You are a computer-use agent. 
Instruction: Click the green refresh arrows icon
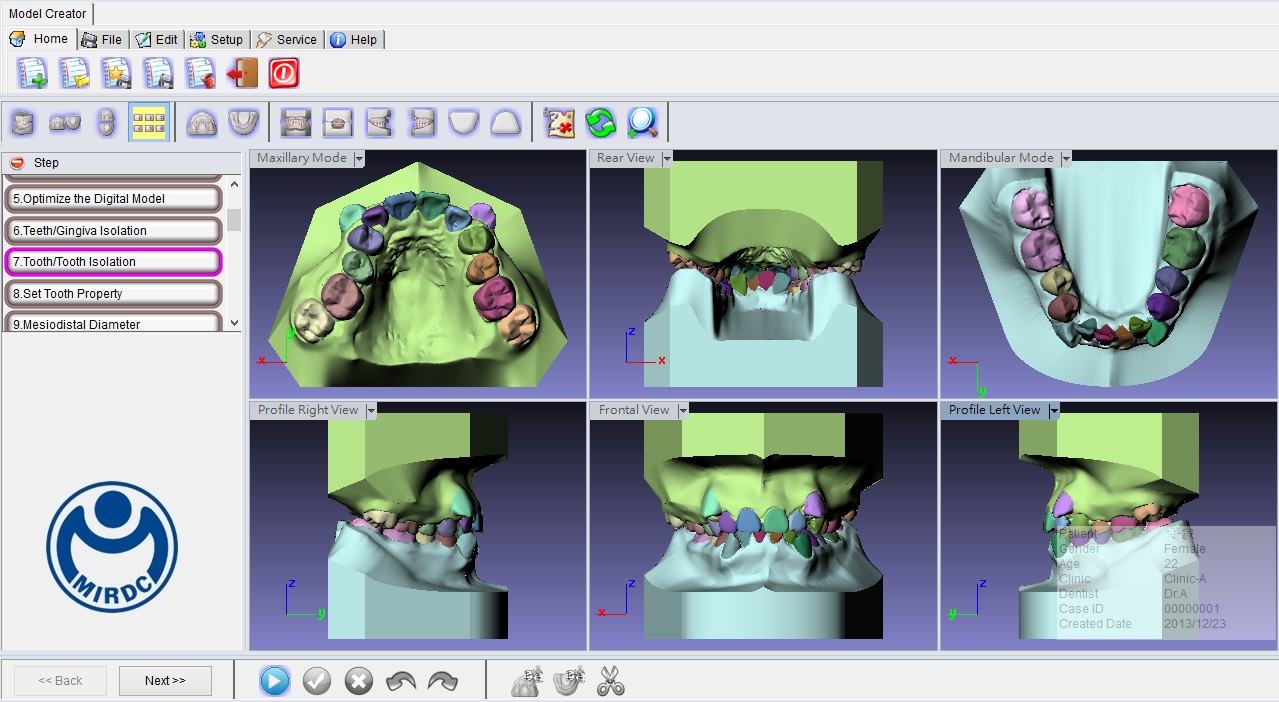click(600, 123)
